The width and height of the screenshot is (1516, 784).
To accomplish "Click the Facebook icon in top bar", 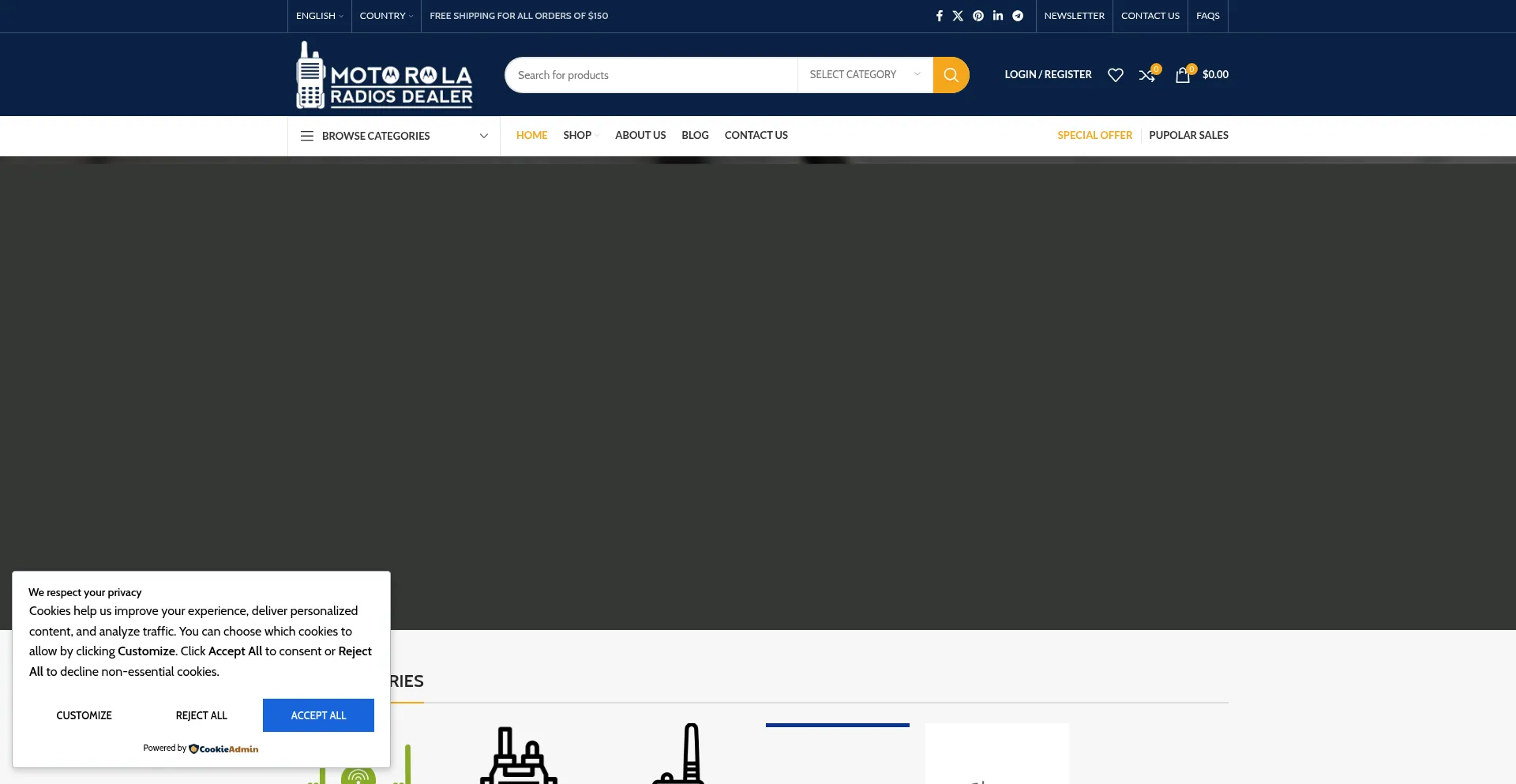I will coord(939,16).
